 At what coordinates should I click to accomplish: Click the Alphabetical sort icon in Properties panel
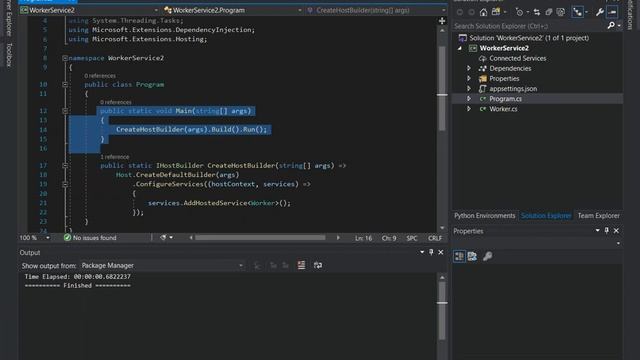tap(472, 256)
